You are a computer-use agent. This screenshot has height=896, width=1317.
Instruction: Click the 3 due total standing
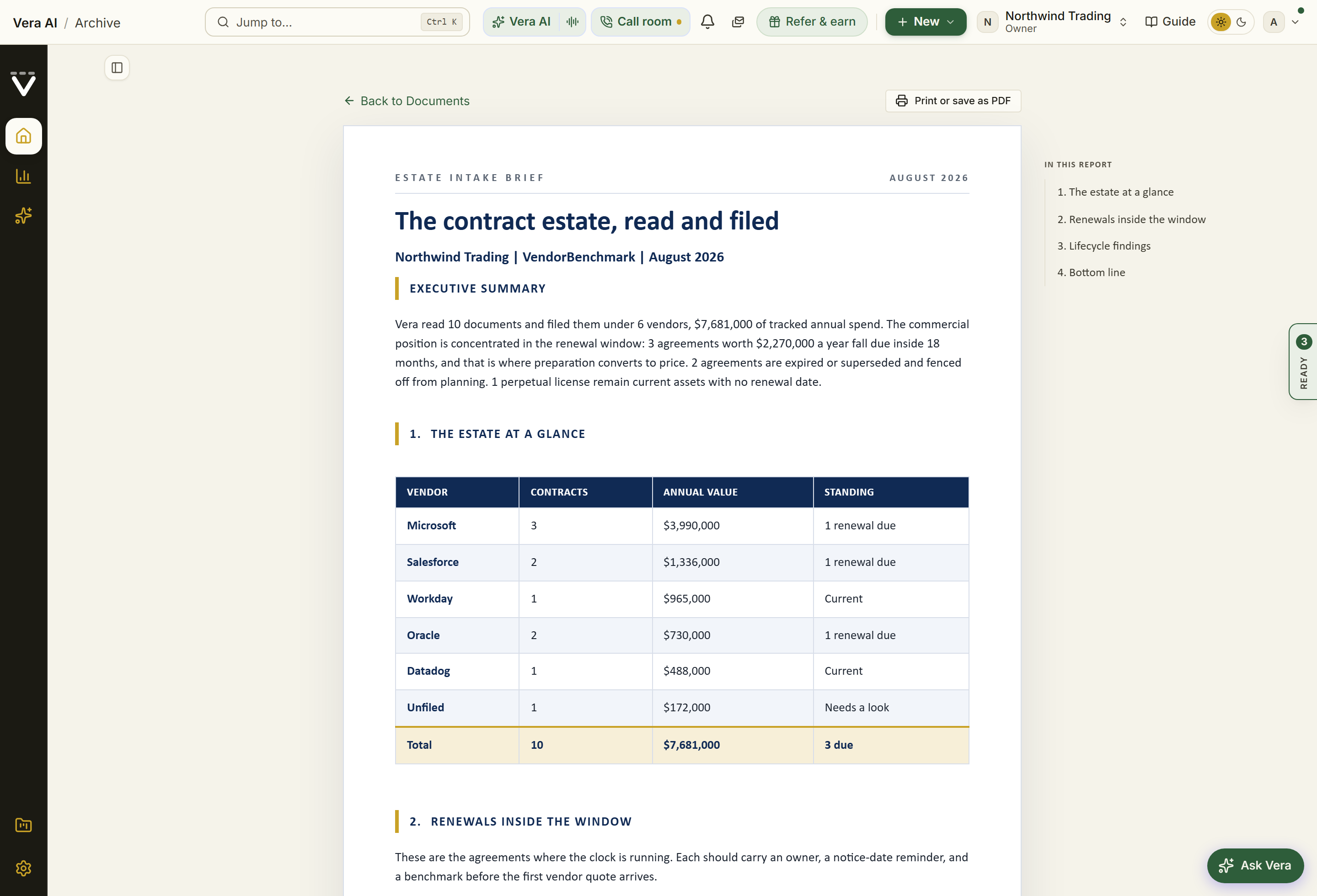pyautogui.click(x=839, y=745)
